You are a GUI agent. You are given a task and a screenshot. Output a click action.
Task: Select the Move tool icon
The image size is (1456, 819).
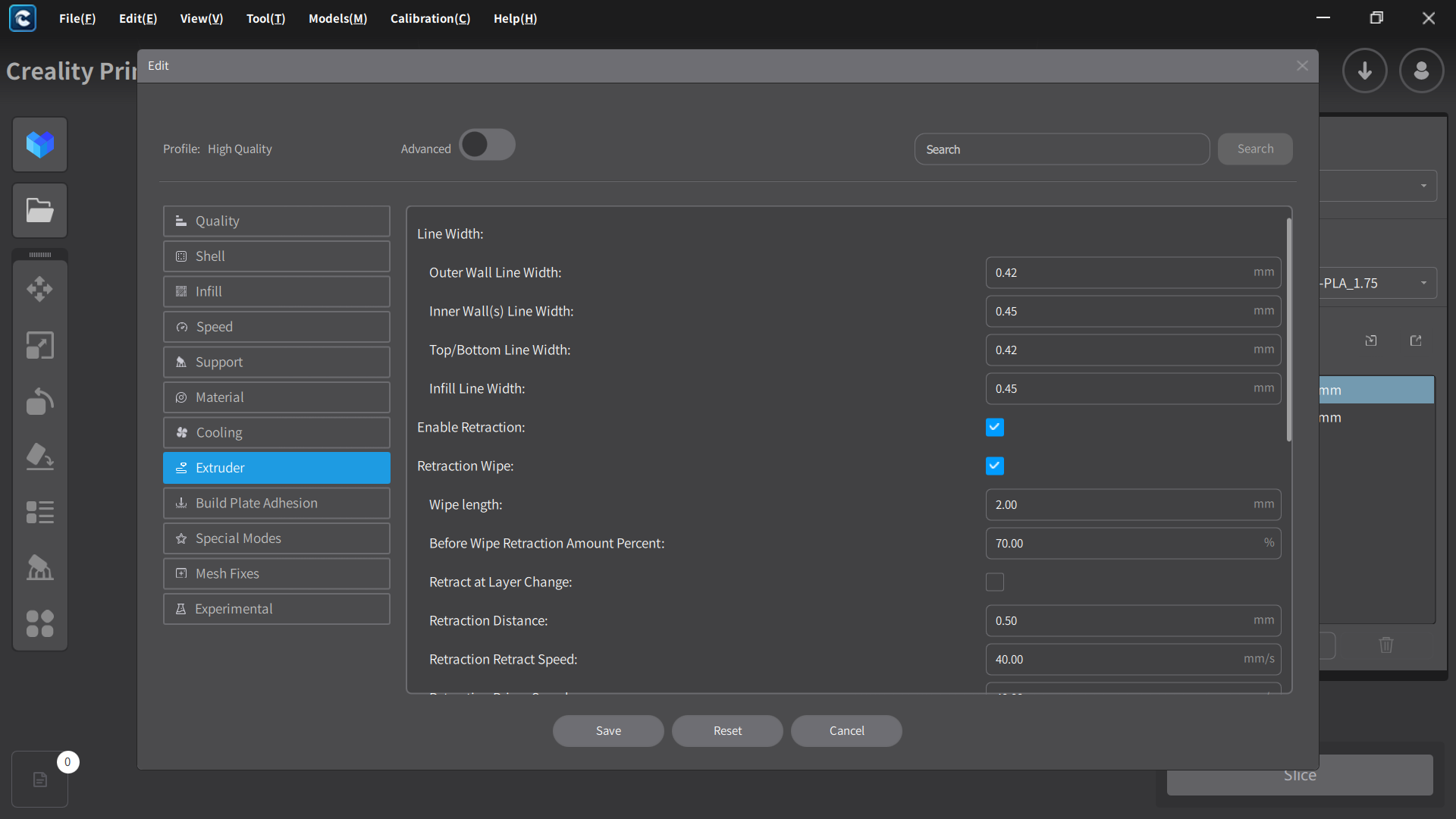coord(40,289)
